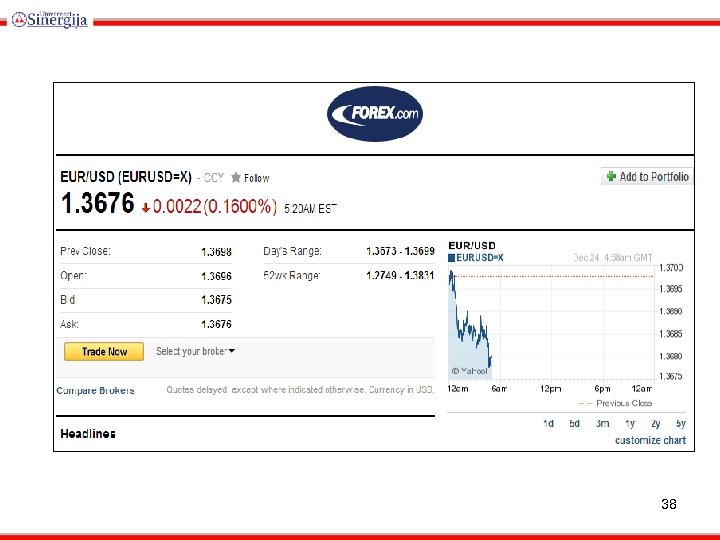Click the Bid value 1.3675
The height and width of the screenshot is (540, 720).
[216, 300]
